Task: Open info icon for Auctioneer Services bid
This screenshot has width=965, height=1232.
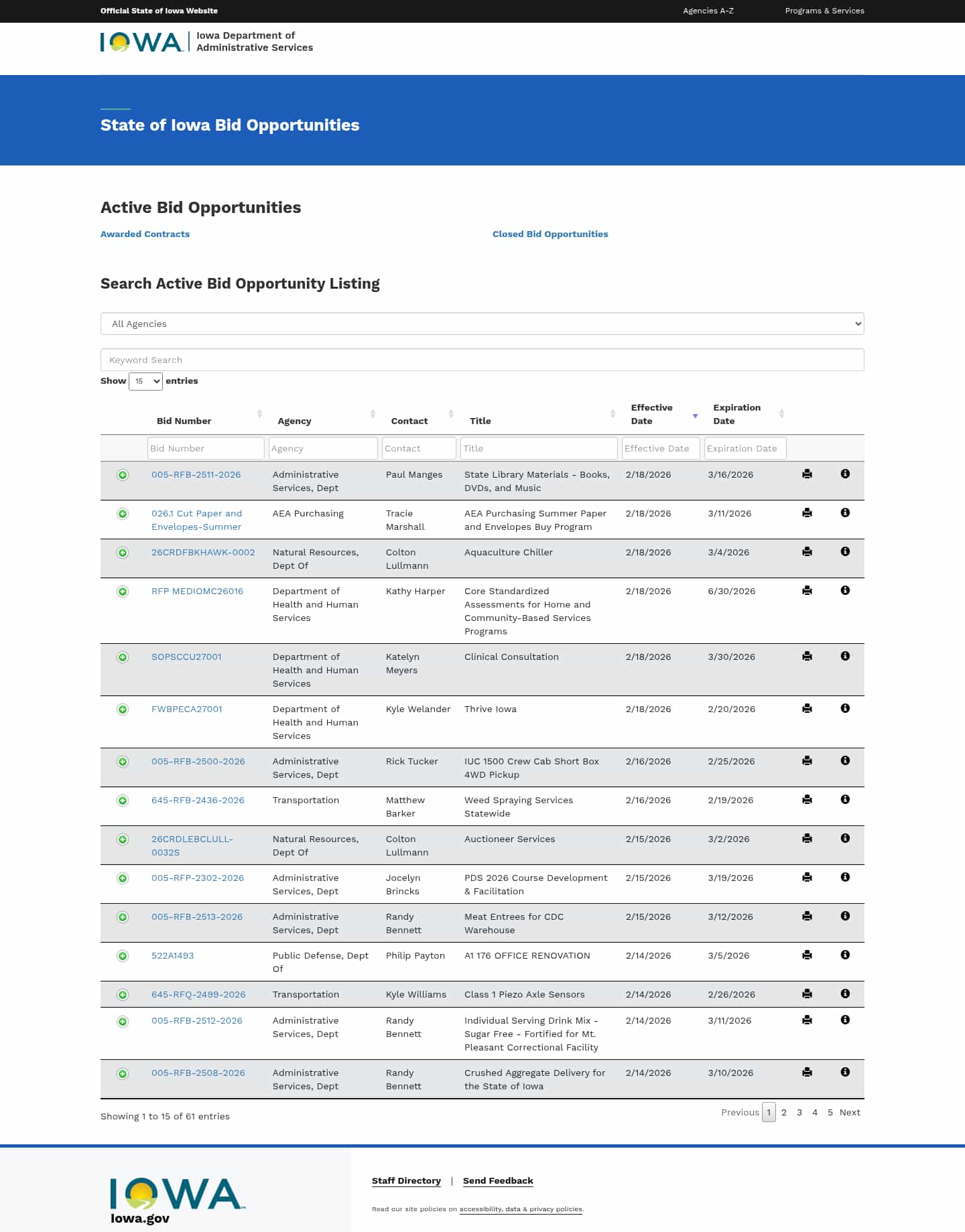Action: tap(845, 838)
